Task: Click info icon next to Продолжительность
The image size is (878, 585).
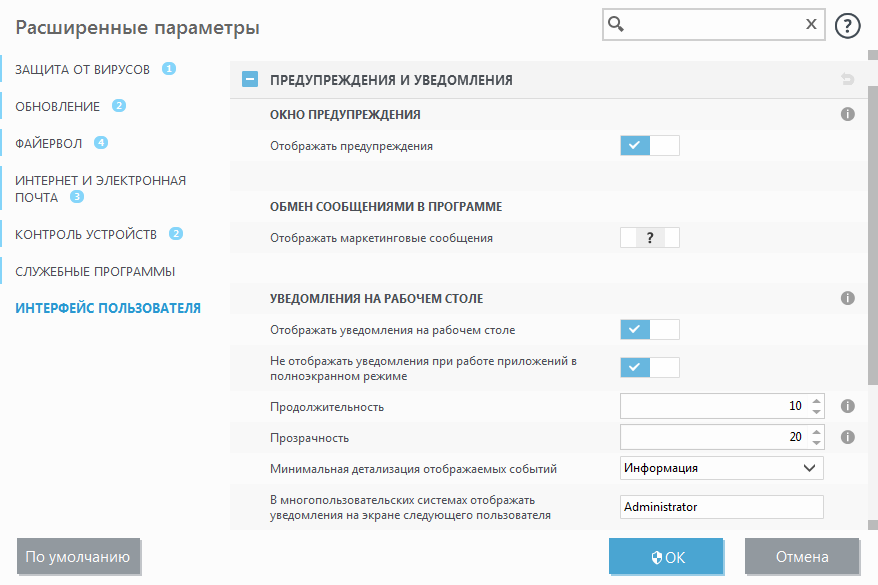Action: [847, 406]
